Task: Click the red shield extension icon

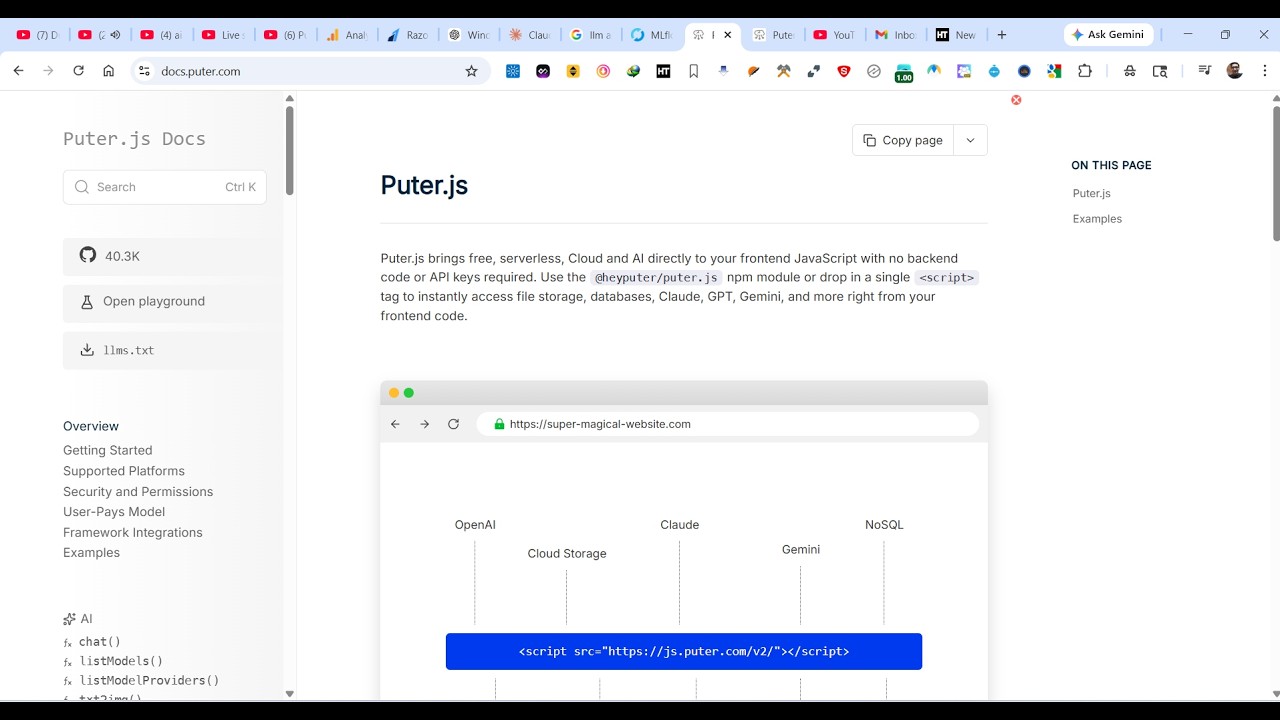Action: 843,71
